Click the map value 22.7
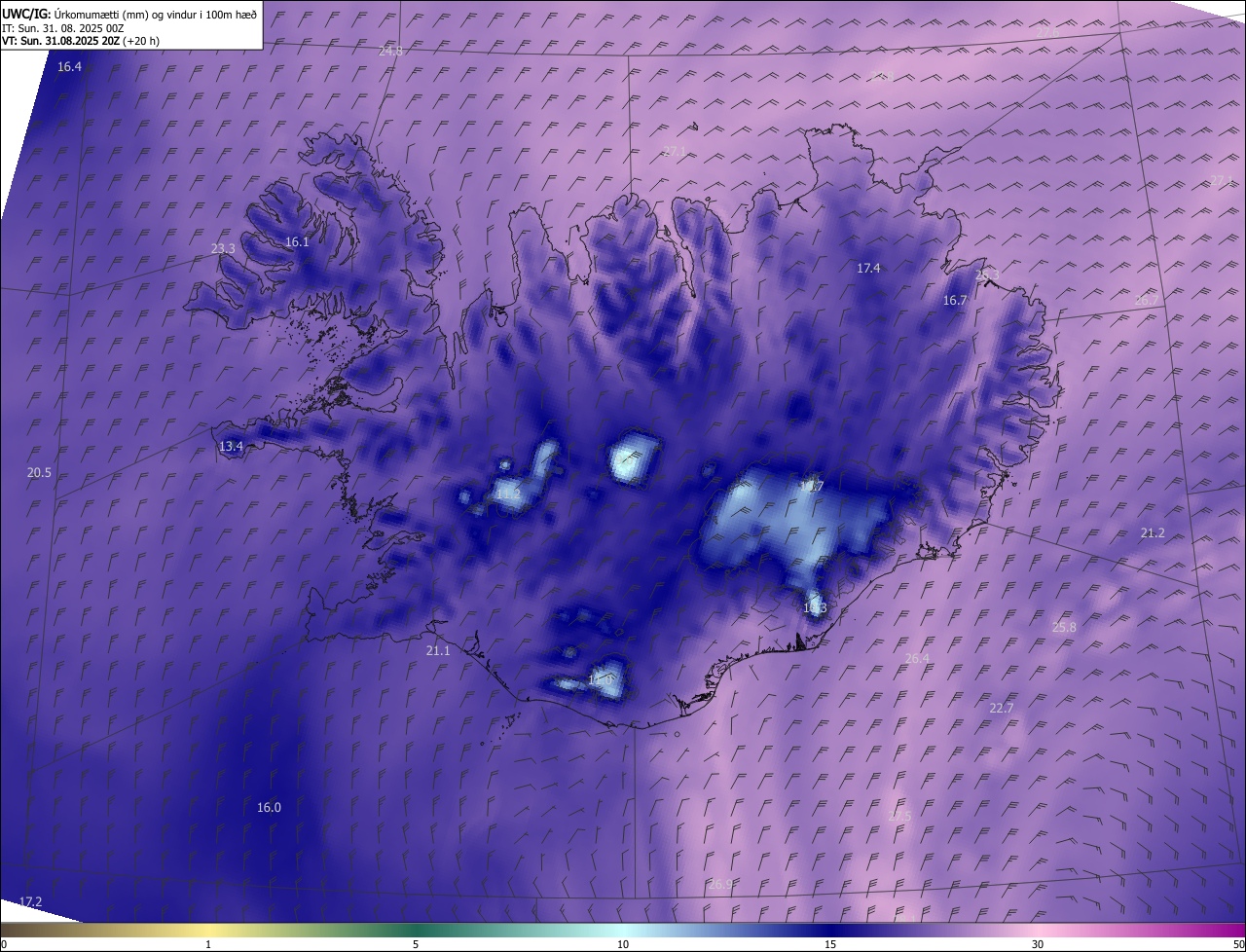The width and height of the screenshot is (1246, 952). click(x=1002, y=709)
